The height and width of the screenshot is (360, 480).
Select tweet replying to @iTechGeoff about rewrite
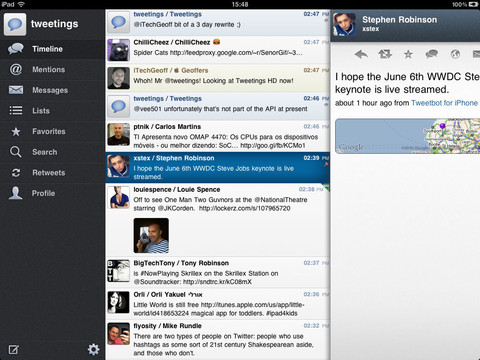click(218, 22)
